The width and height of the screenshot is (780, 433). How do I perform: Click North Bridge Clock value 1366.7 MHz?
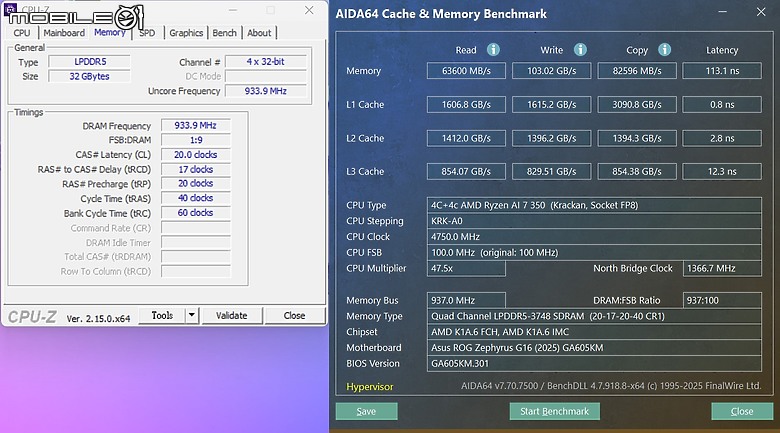tap(722, 268)
